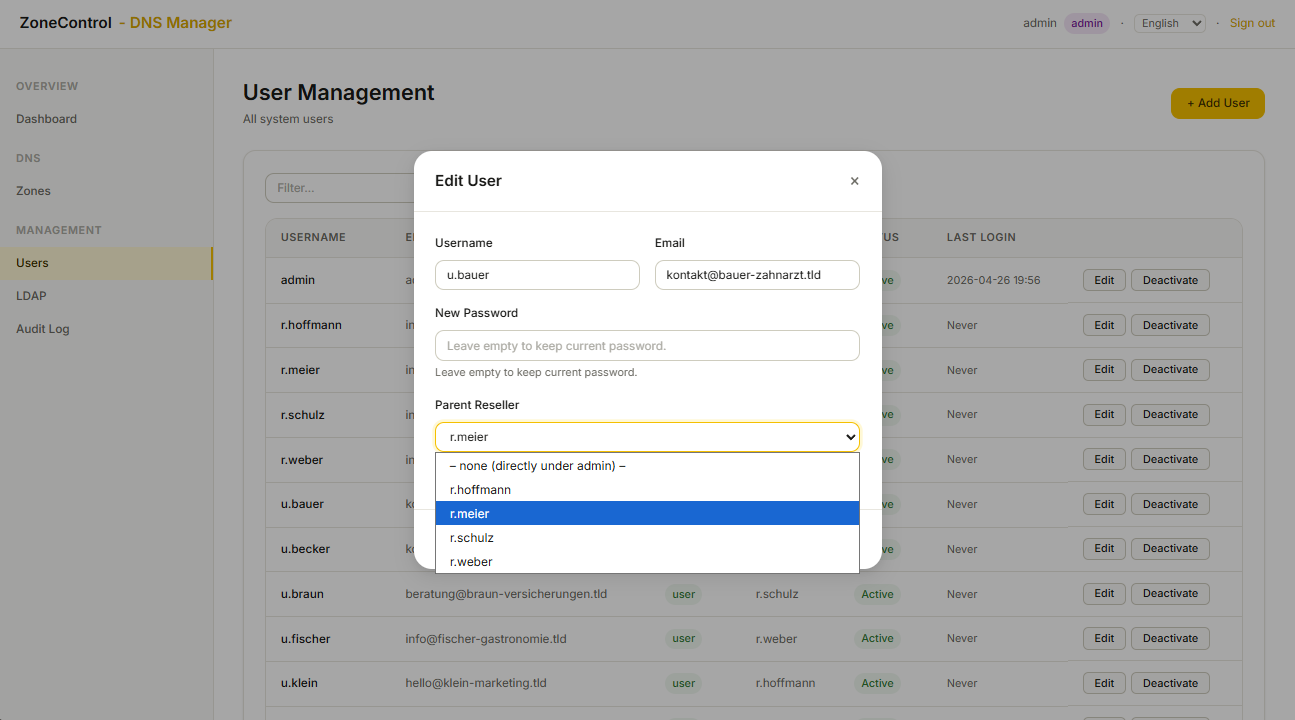Click Edit for the admin row
The image size is (1295, 720).
point(1104,280)
